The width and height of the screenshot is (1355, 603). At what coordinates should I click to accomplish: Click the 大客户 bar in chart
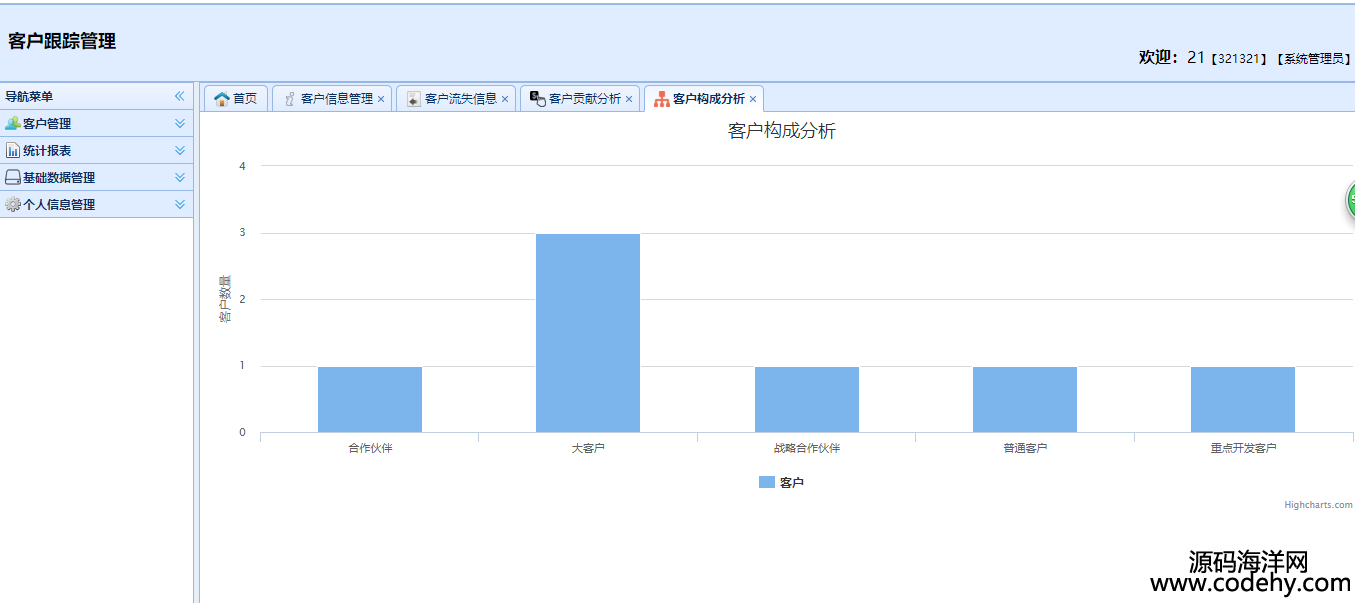point(588,333)
